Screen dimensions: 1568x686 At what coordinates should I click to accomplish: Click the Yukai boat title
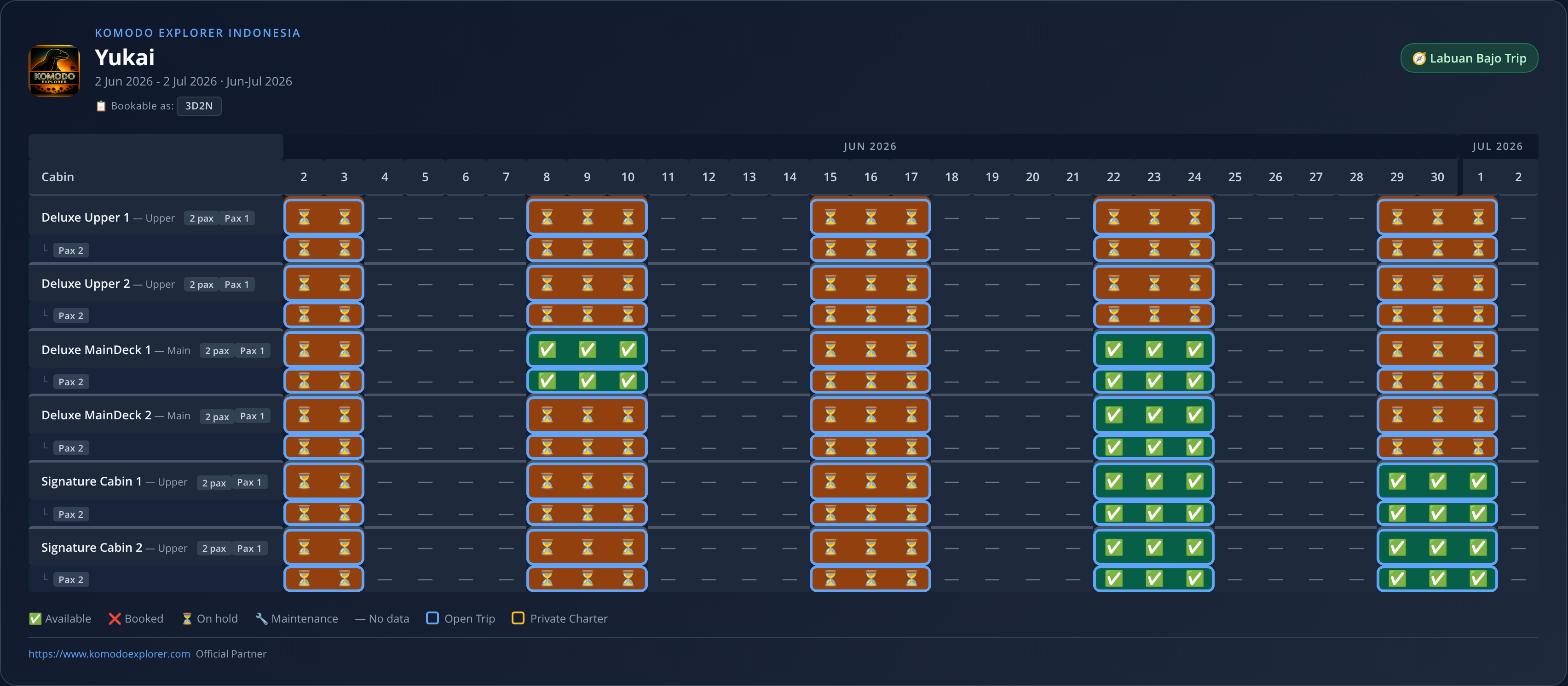pyautogui.click(x=125, y=58)
